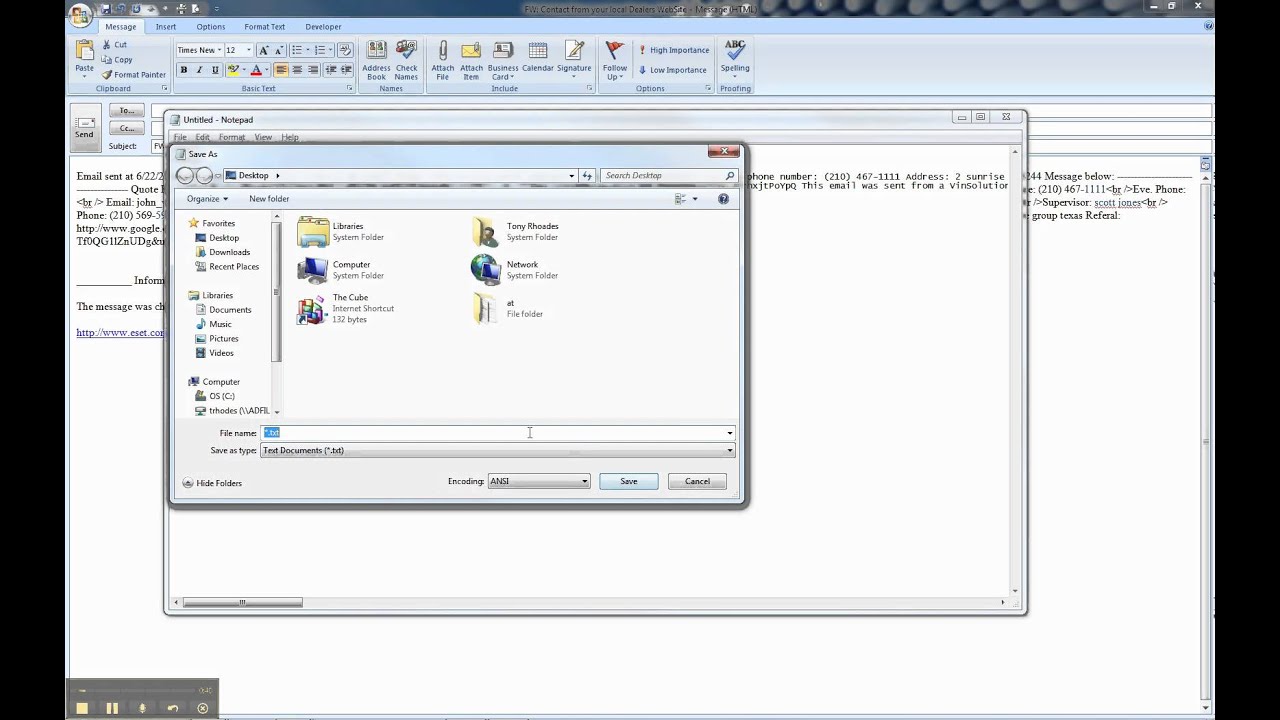Clear formatting in Basic Text group

point(345,50)
